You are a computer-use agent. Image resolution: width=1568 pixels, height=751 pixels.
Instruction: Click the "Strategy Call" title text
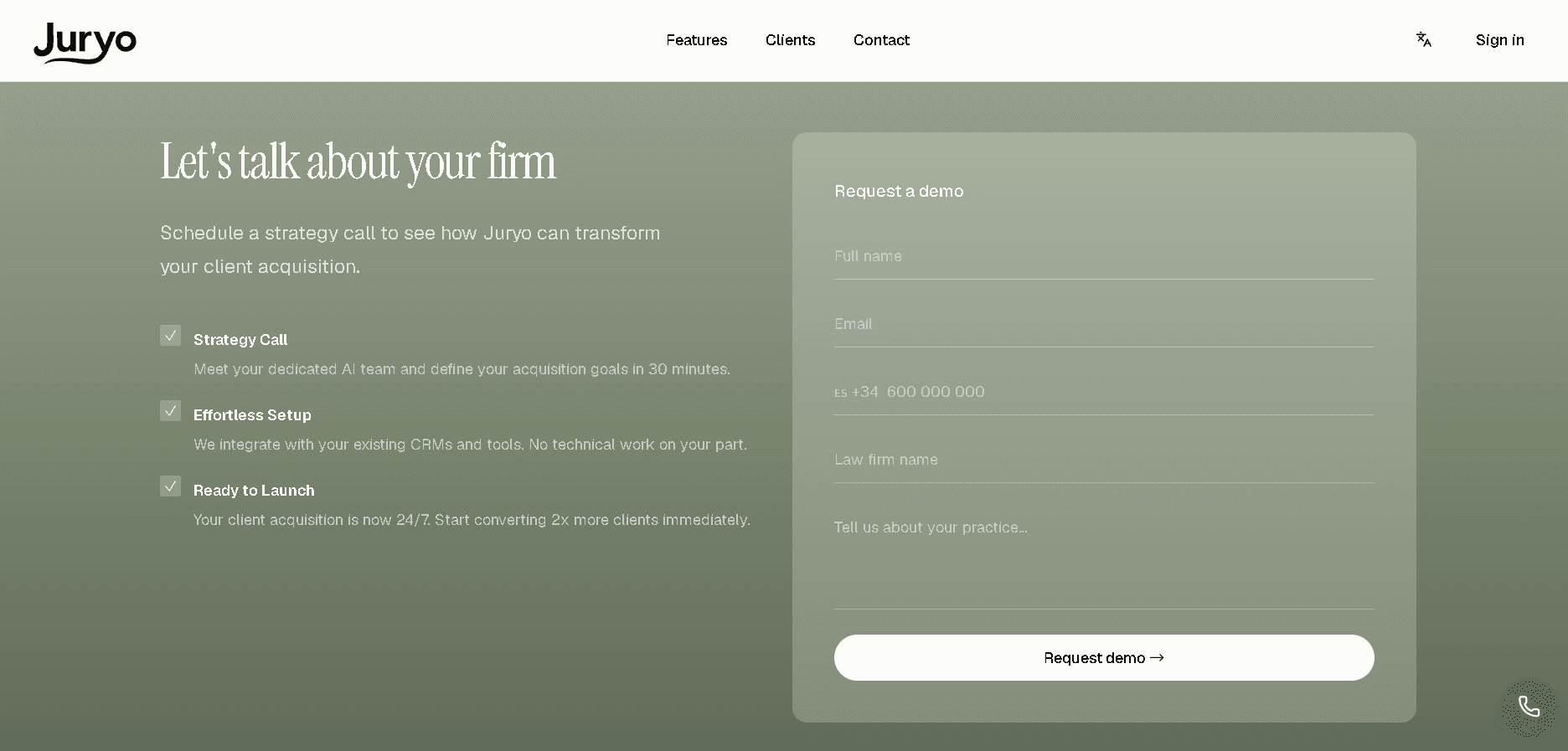point(240,339)
